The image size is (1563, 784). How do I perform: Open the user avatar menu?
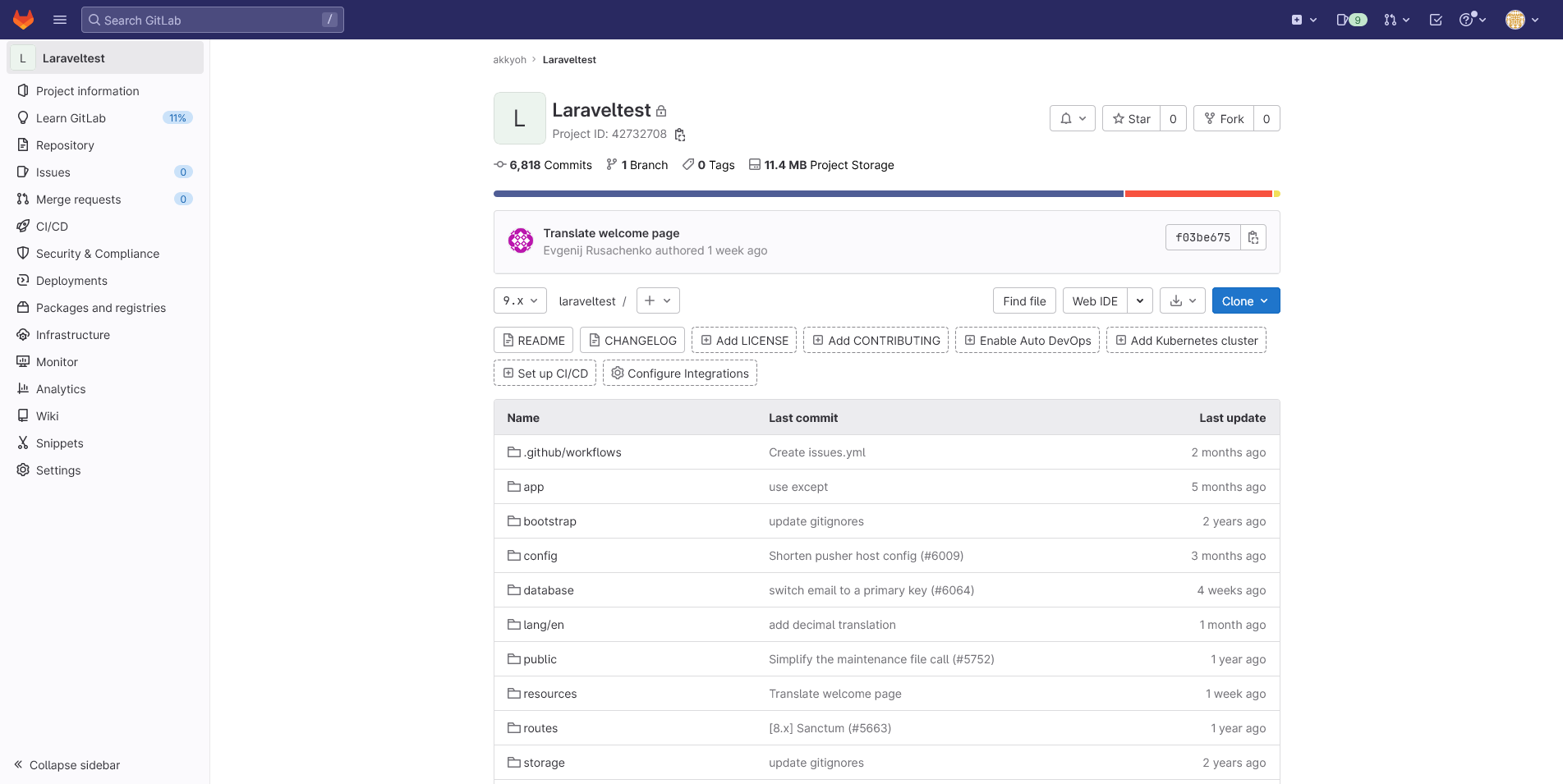coord(1522,20)
